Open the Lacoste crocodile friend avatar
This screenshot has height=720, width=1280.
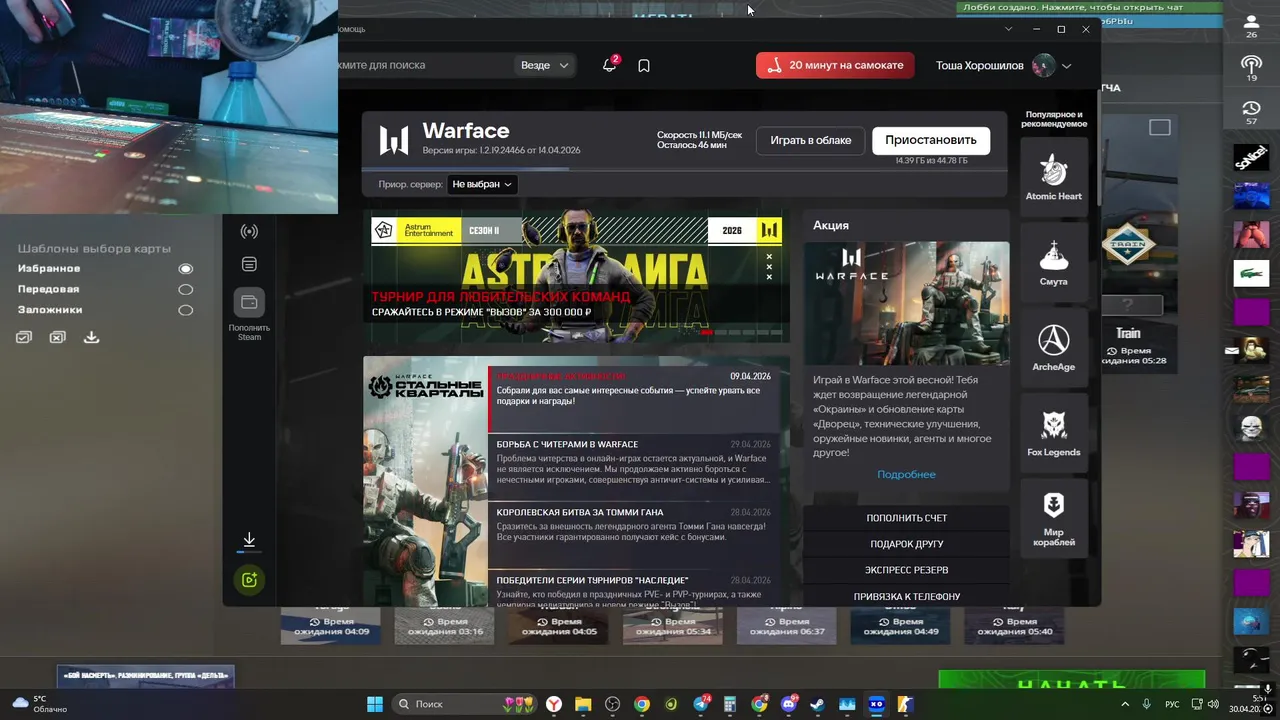pyautogui.click(x=1251, y=272)
